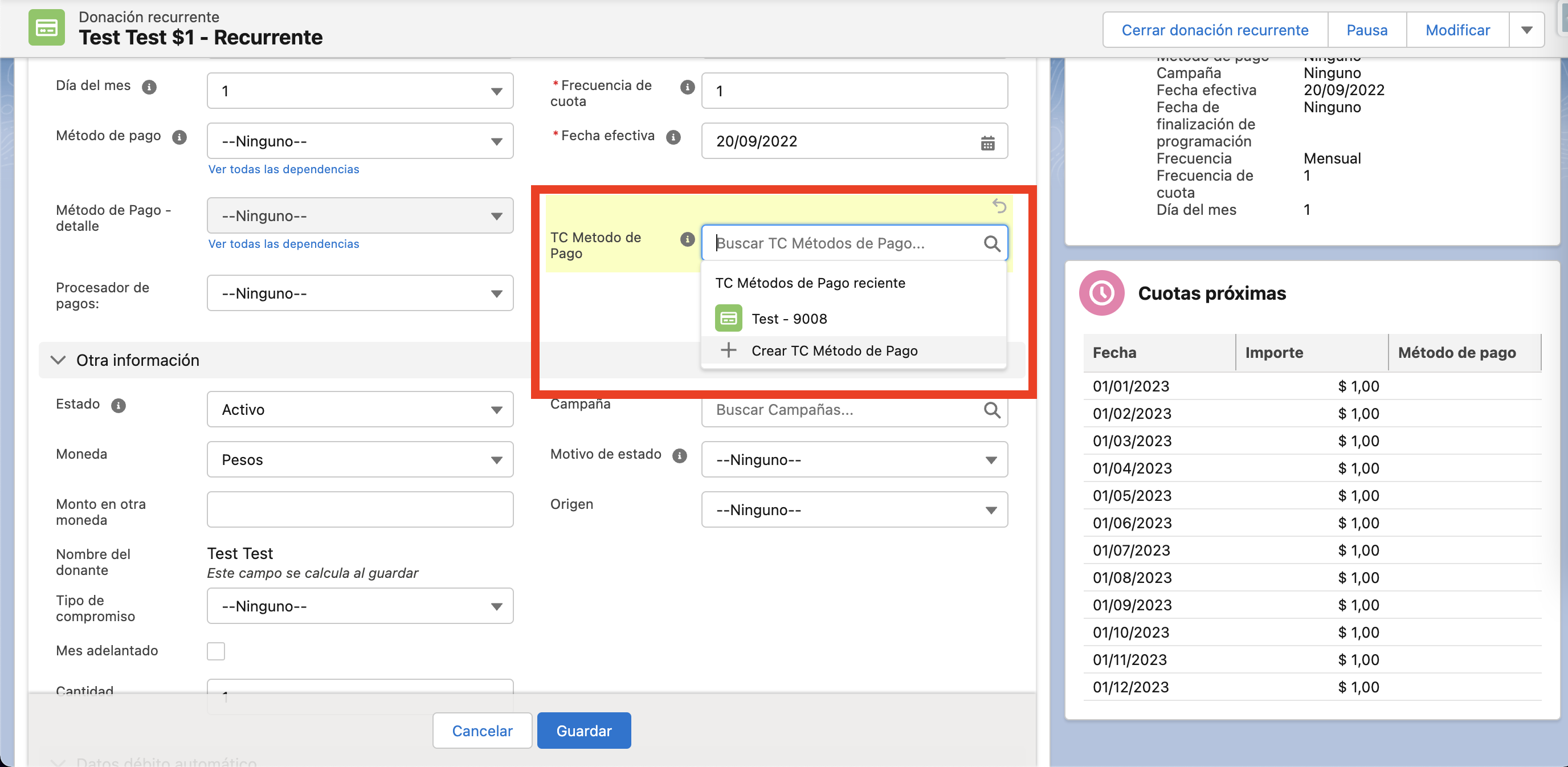1568x767 pixels.
Task: Click info icon beside TC Metodo de Pago
Action: 687,239
